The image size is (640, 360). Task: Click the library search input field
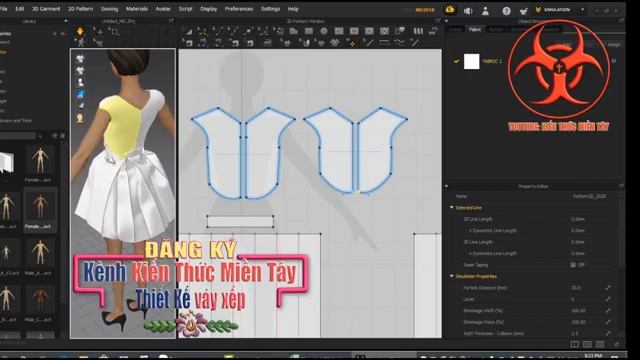pyautogui.click(x=17, y=136)
